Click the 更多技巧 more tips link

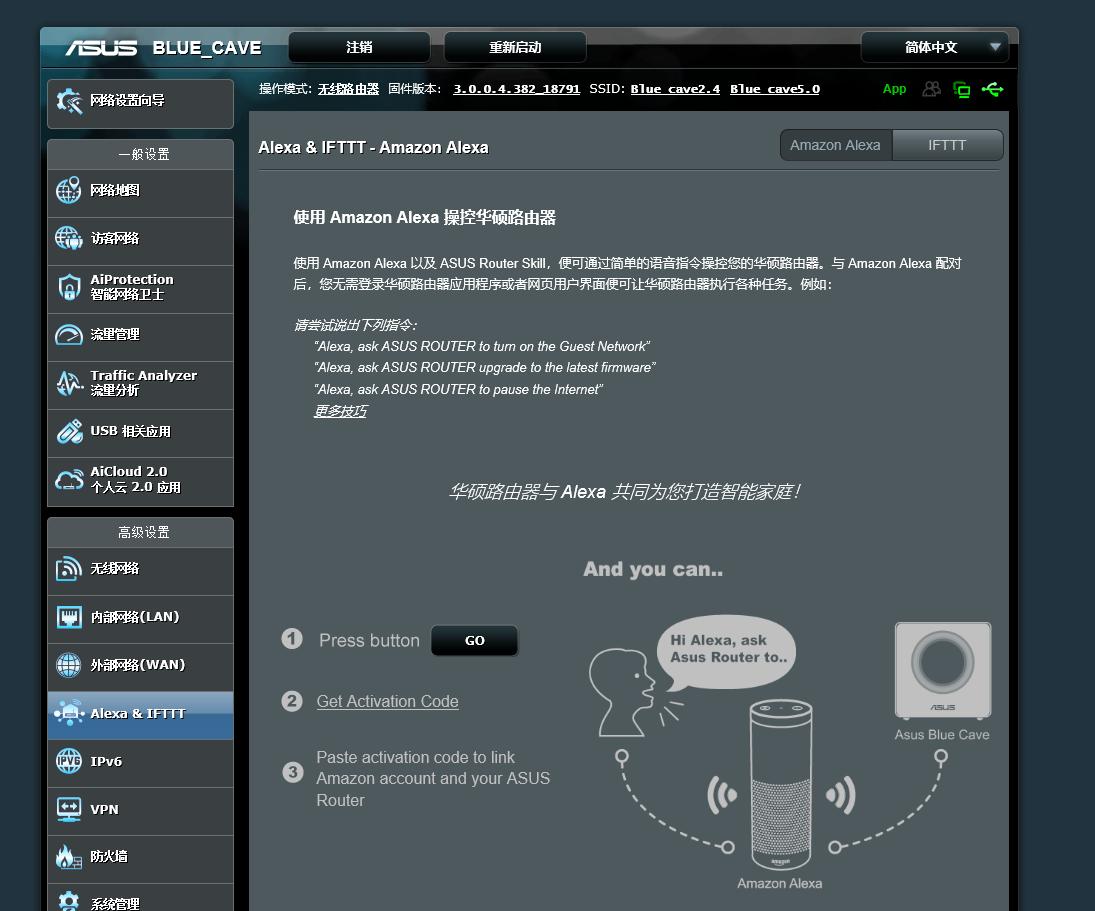pos(340,411)
